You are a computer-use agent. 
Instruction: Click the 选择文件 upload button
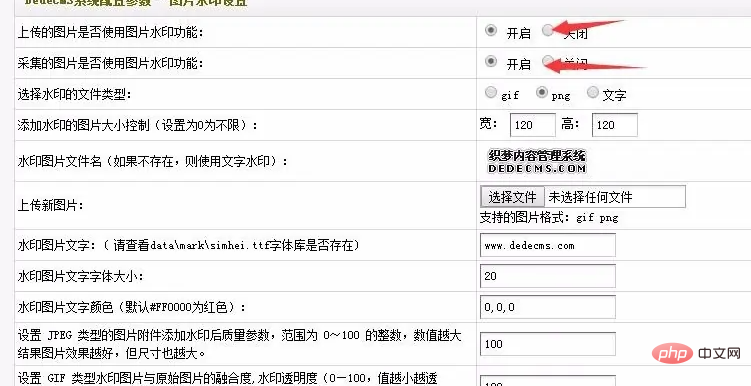click(x=512, y=197)
